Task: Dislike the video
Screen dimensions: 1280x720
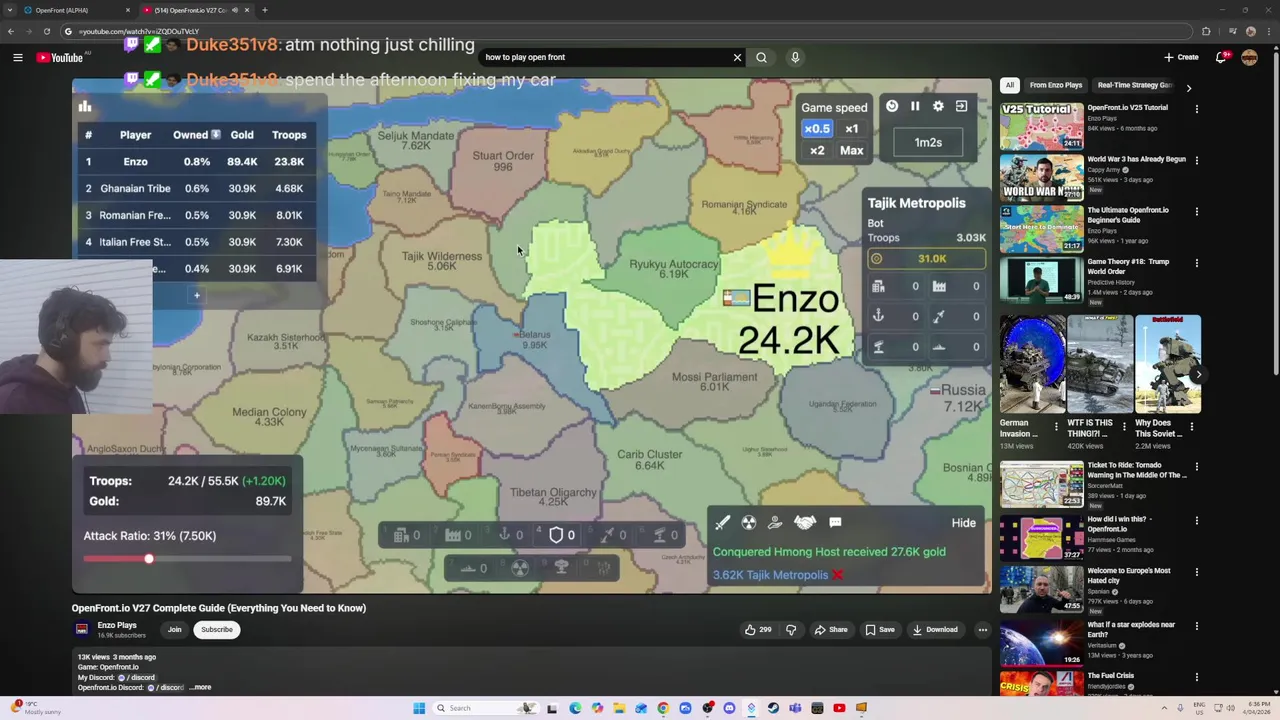Action: [x=791, y=630]
